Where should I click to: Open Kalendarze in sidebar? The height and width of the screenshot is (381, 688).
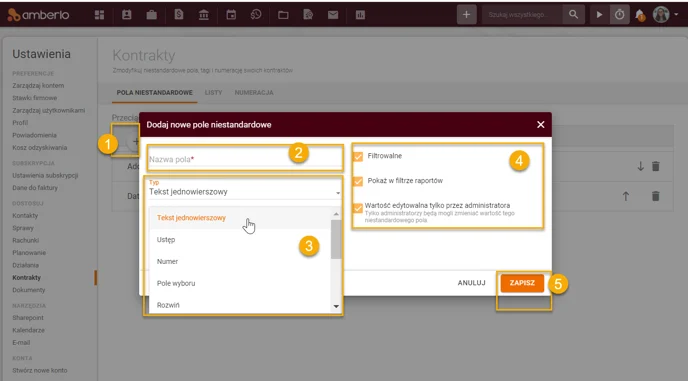coord(28,330)
